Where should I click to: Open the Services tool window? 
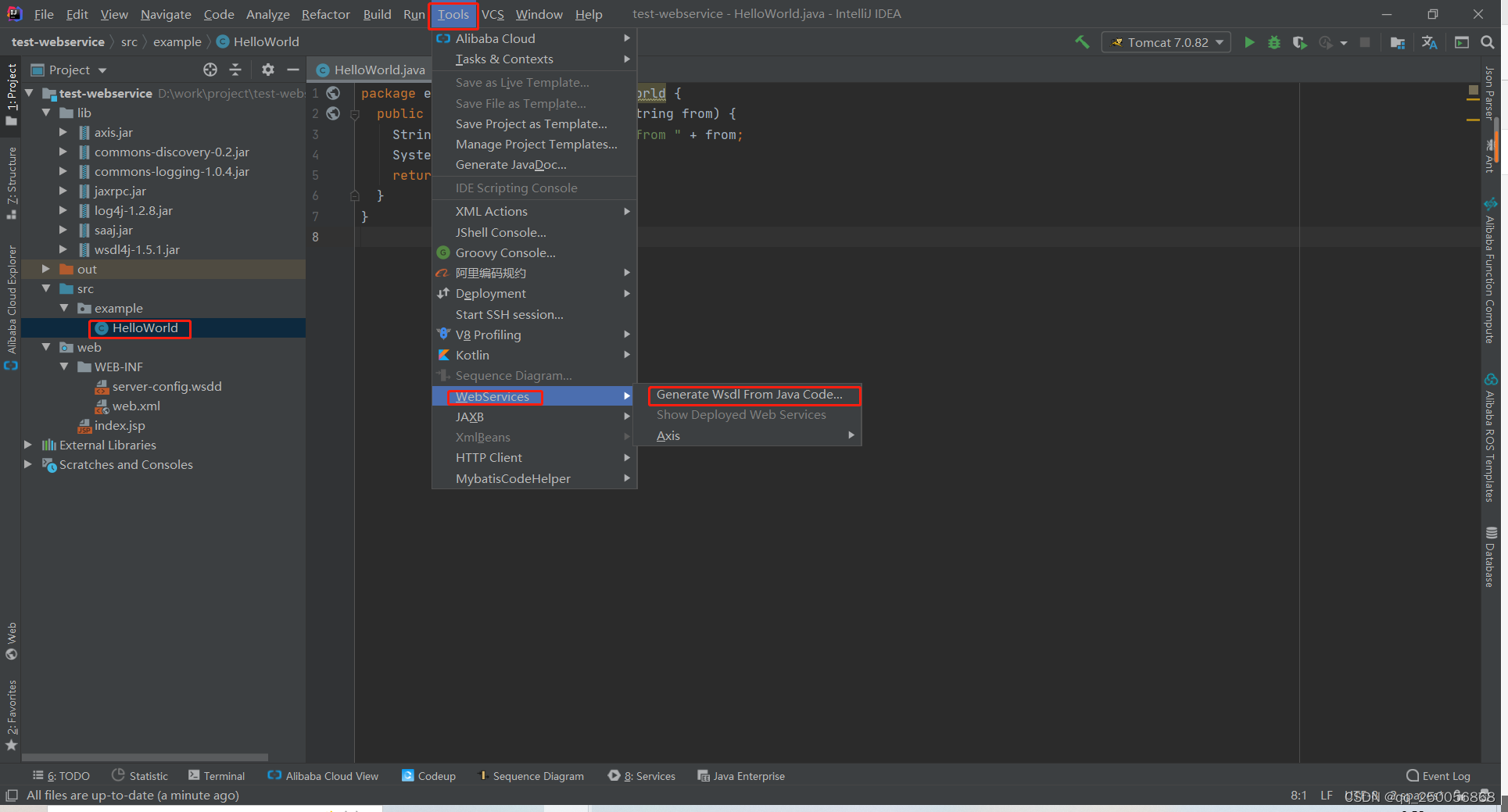click(x=642, y=776)
